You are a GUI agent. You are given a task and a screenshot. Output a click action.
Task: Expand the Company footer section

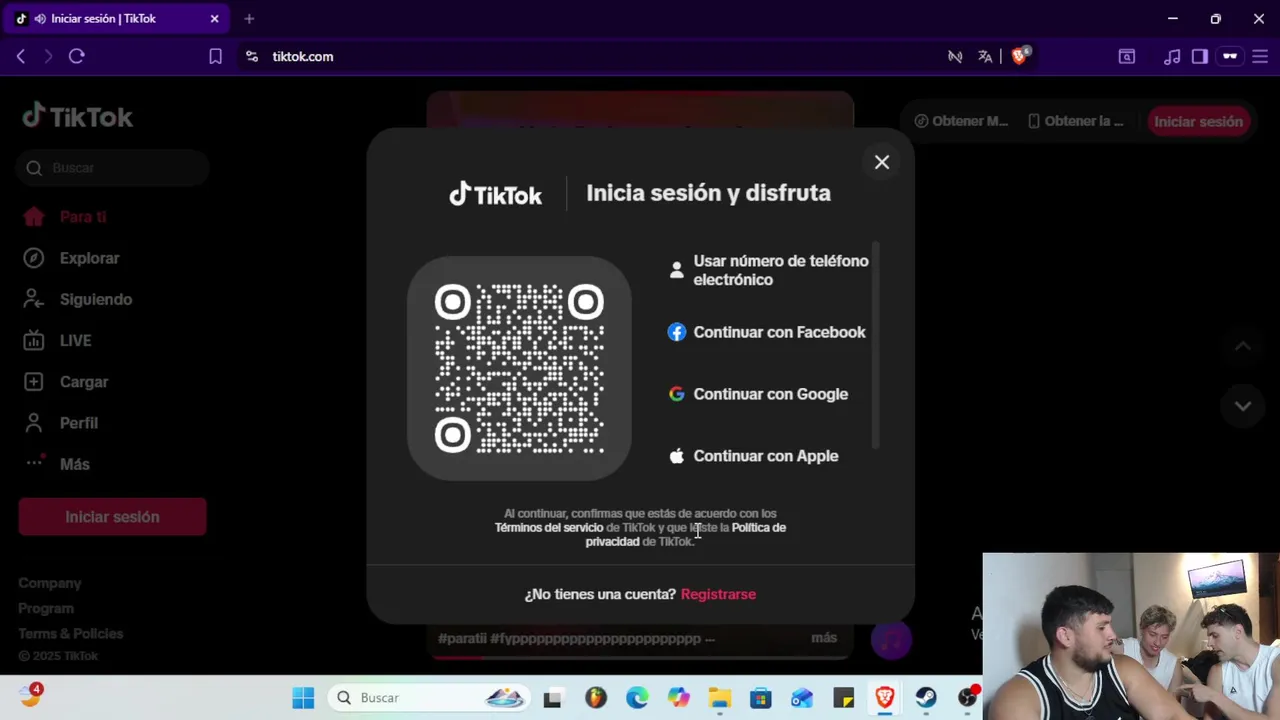[50, 583]
